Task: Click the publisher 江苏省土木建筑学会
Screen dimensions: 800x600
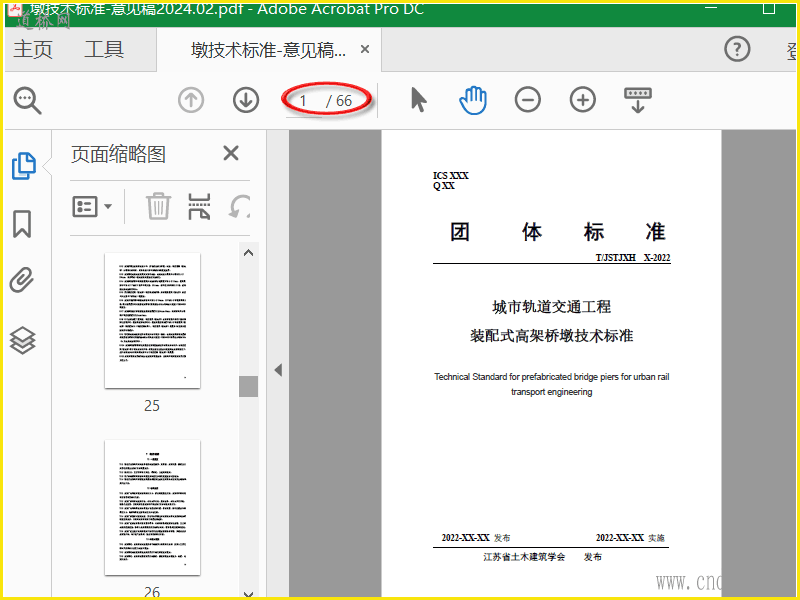Action: (524, 557)
